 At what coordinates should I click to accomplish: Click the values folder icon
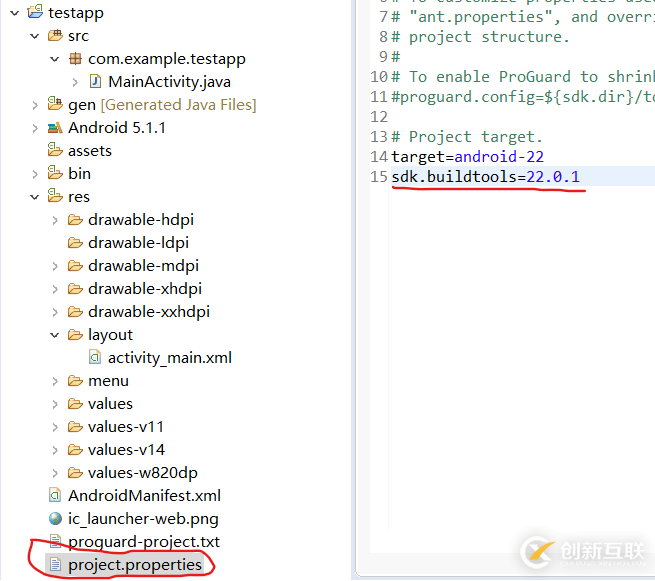(x=75, y=403)
